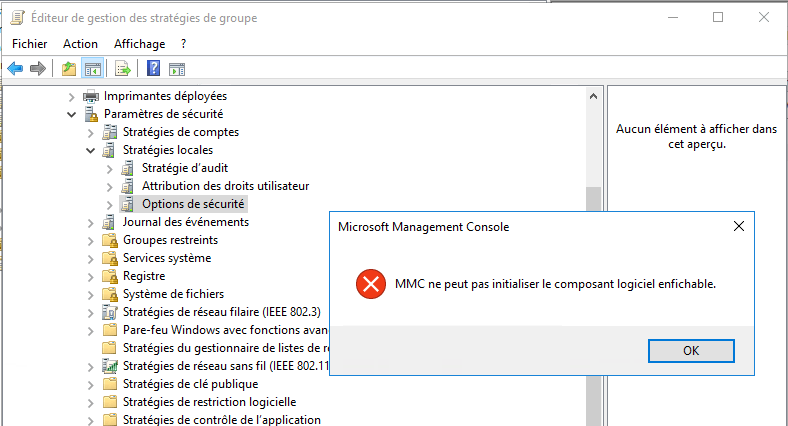The width and height of the screenshot is (788, 426).
Task: Select Stratégies de contrôle de l'application
Action: pos(222,420)
